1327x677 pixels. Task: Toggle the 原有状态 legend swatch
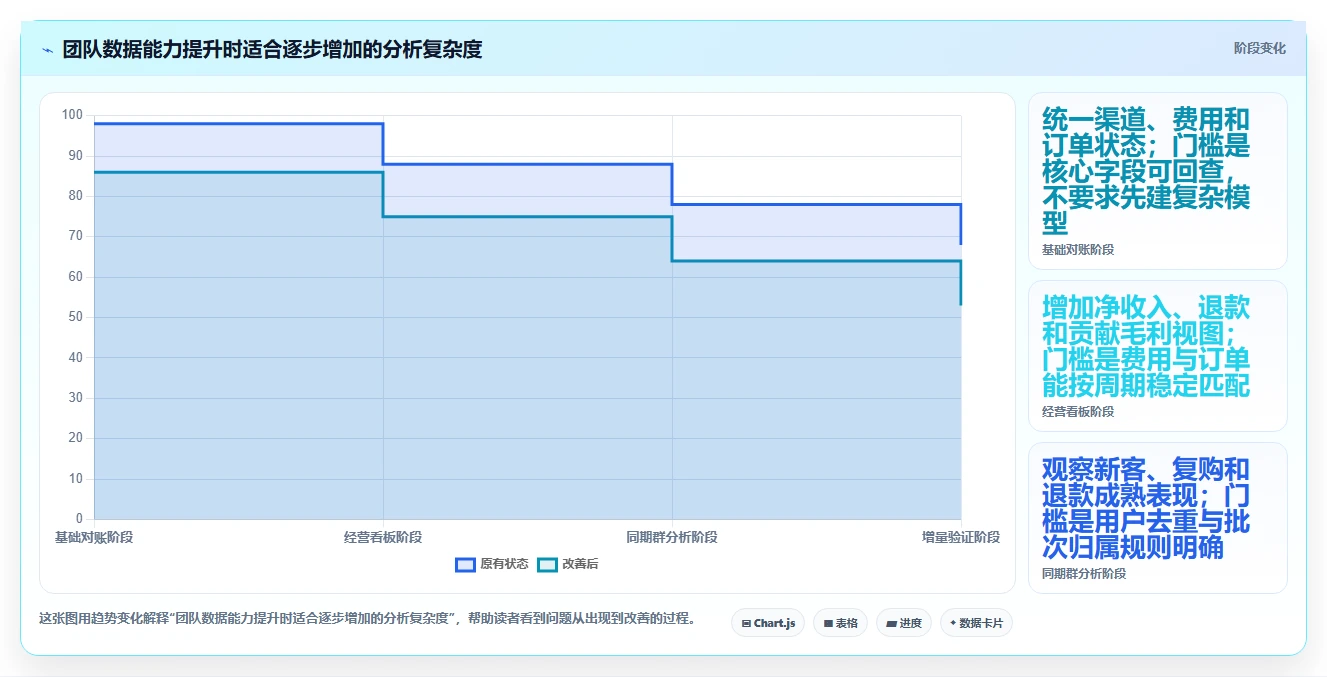click(465, 564)
